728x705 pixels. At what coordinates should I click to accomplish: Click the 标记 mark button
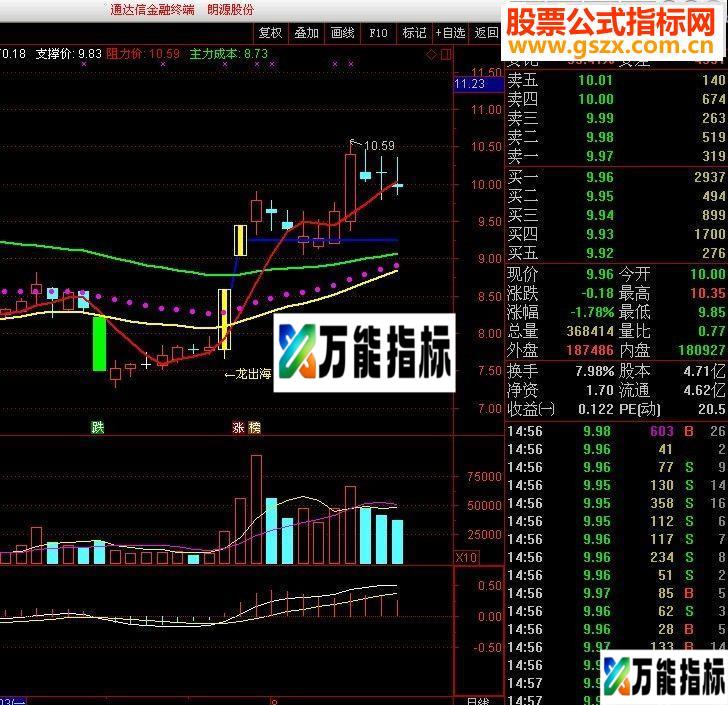(414, 32)
